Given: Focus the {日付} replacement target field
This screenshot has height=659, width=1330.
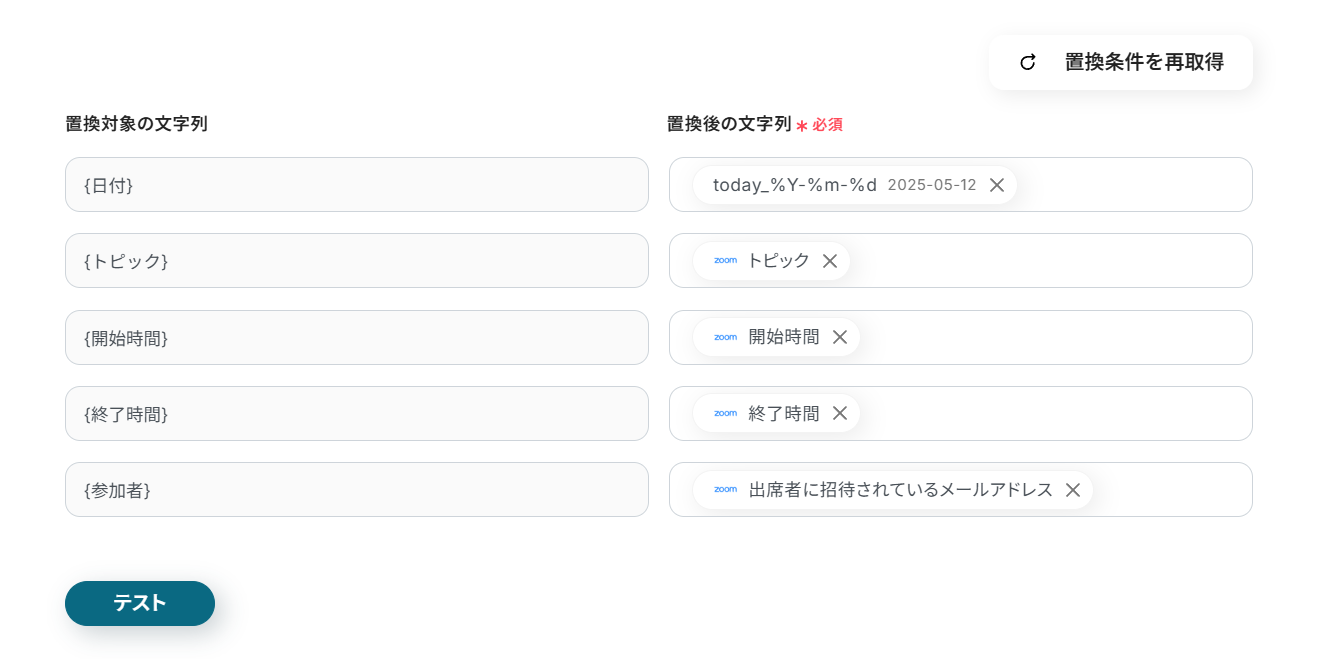Looking at the screenshot, I should coord(356,185).
